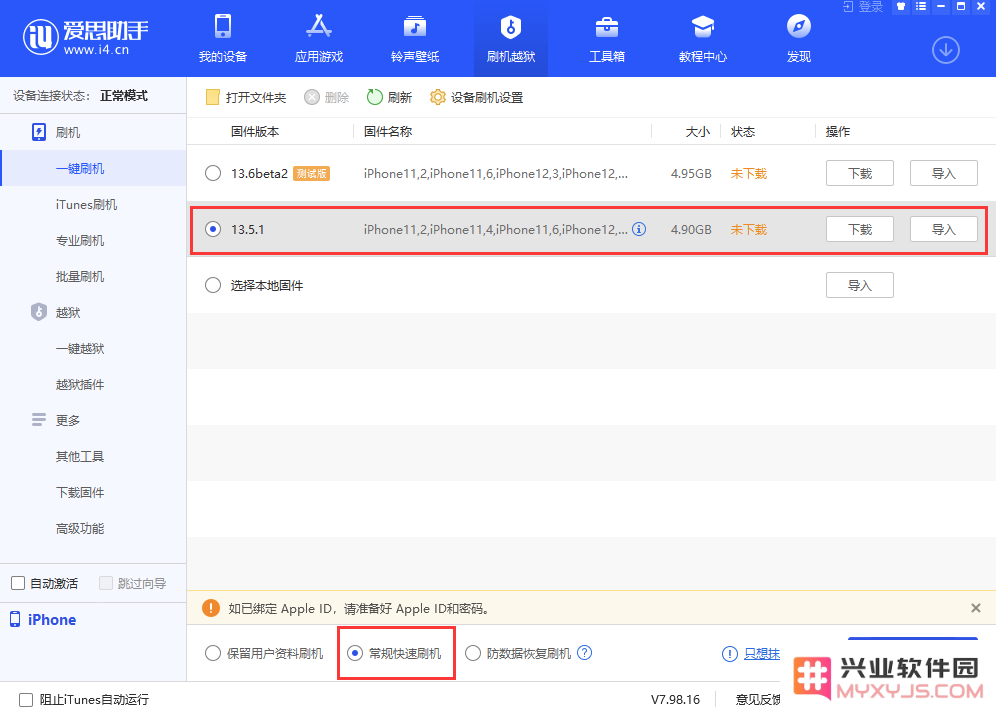Open 设备刷机设置 flash settings
The image size is (996, 715).
tap(476, 97)
